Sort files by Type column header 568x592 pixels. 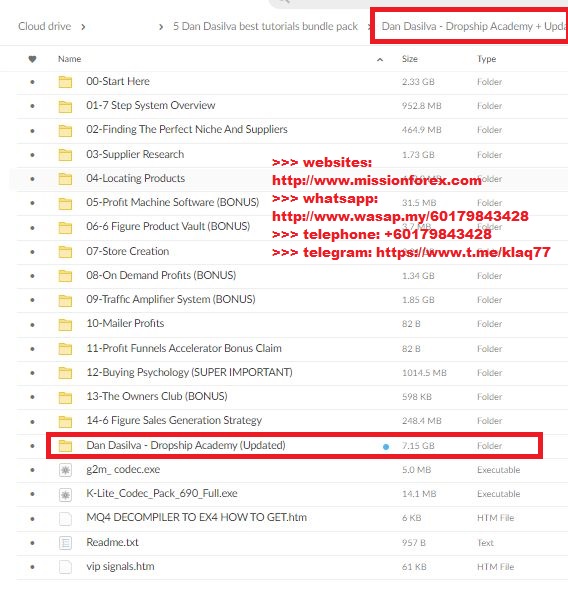click(486, 59)
